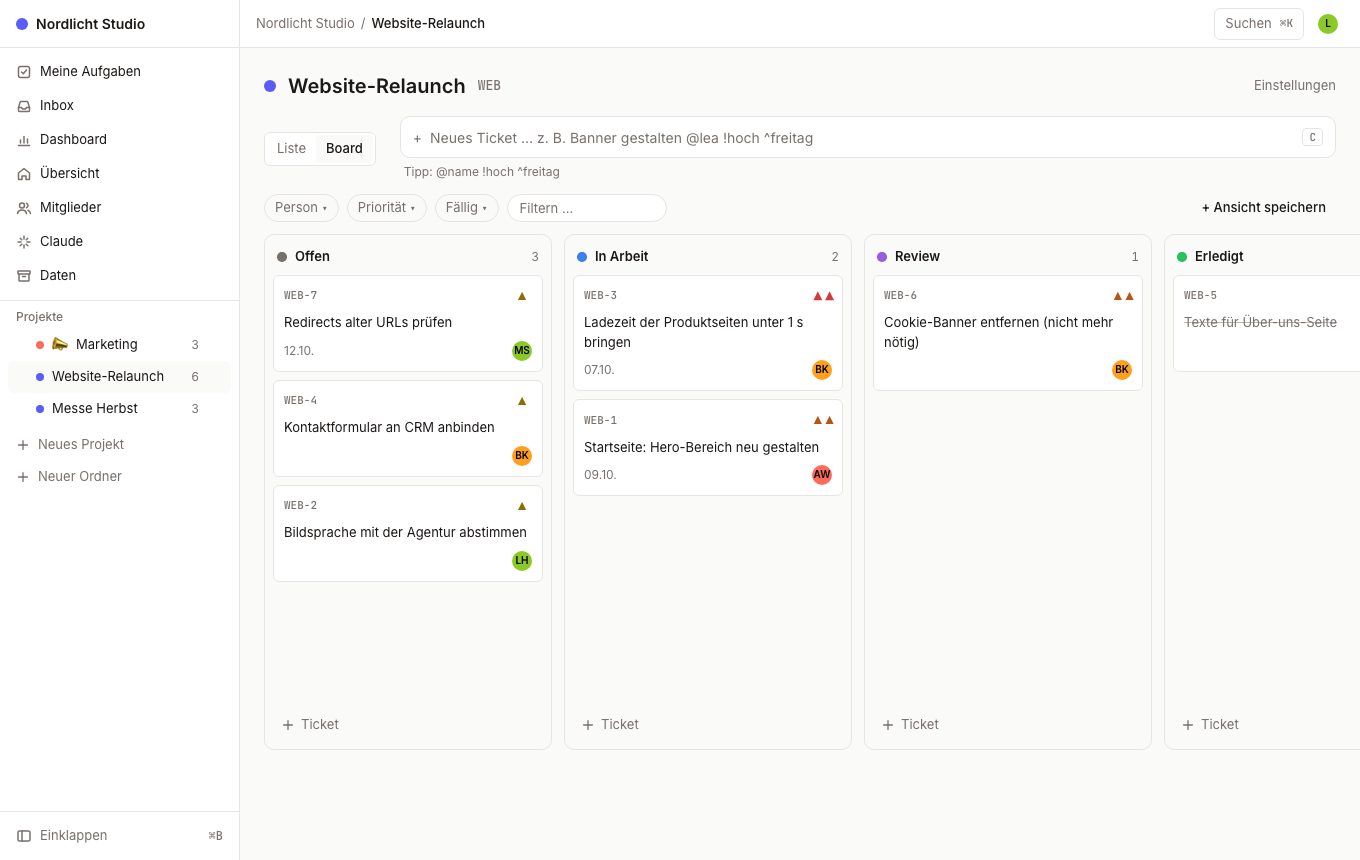Click the priority icon on WEB-6 card
The image size is (1360, 860).
1123,296
